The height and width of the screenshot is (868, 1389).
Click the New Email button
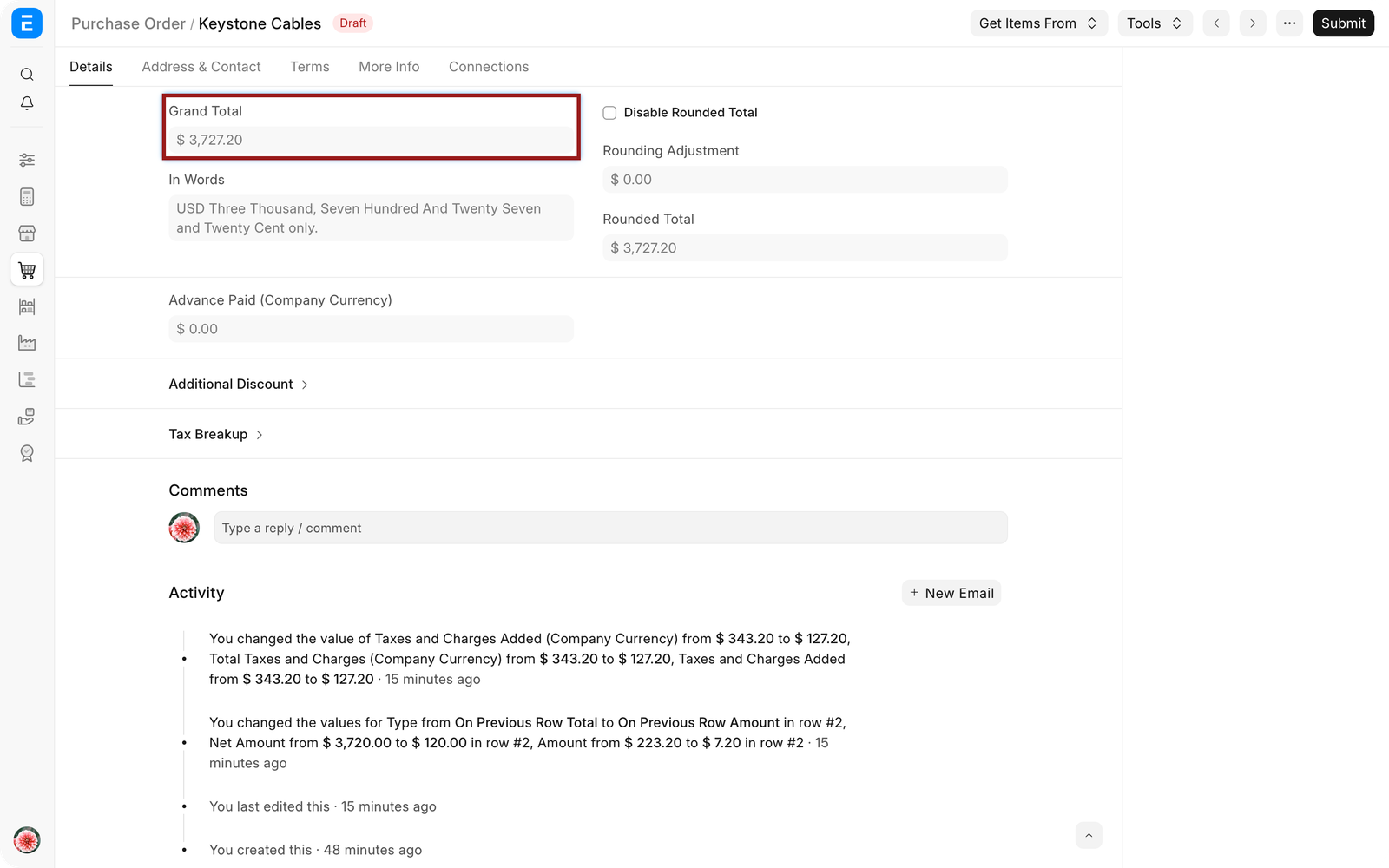pyautogui.click(x=951, y=593)
